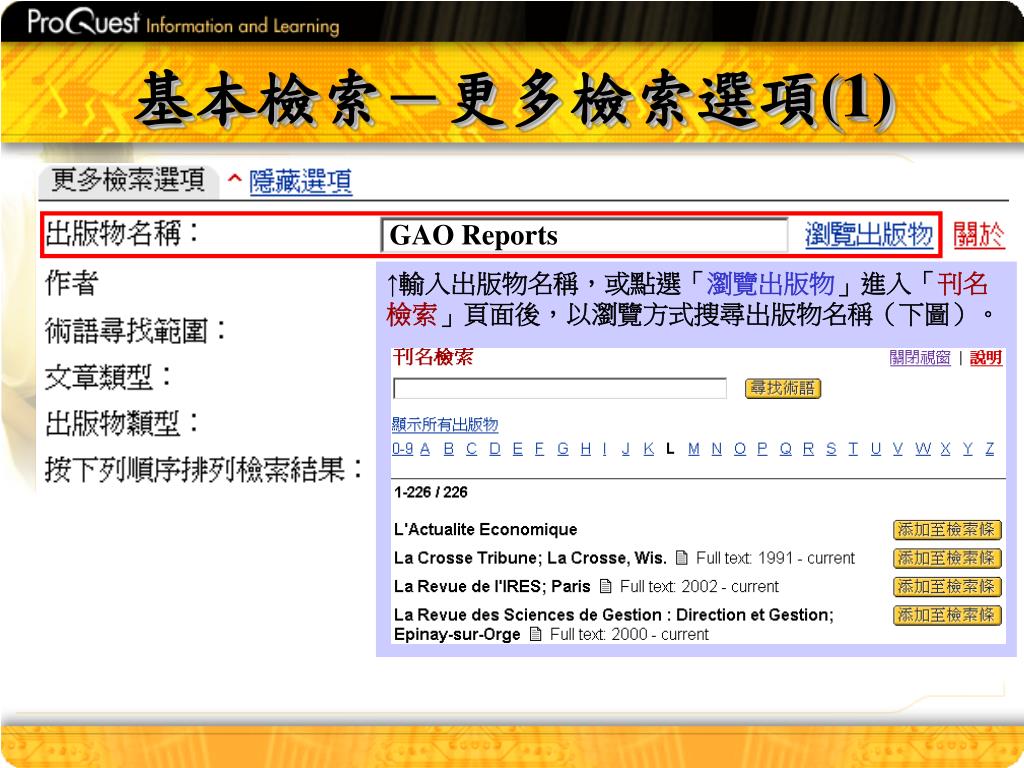Click the 關閉視窗 link
This screenshot has height=768, width=1024.
coord(920,357)
